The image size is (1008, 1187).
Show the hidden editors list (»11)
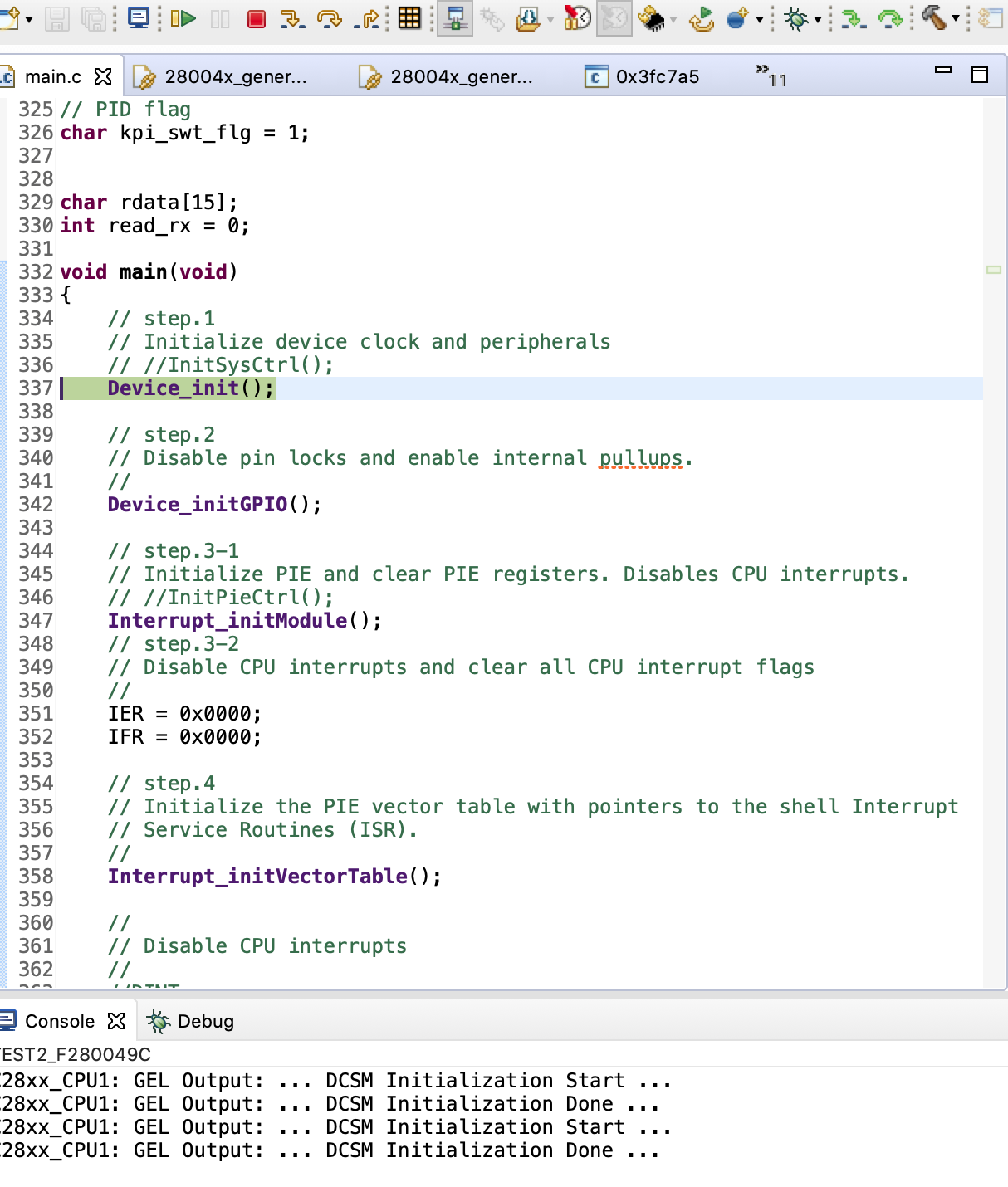point(771,76)
